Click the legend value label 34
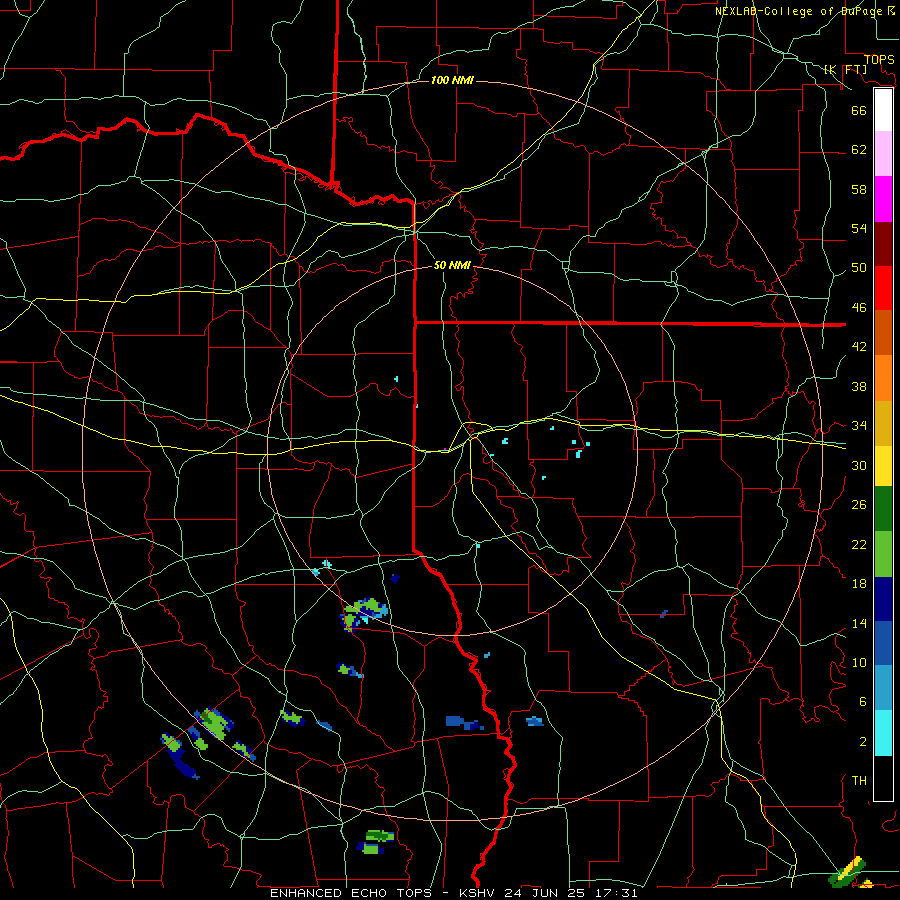 (x=859, y=426)
